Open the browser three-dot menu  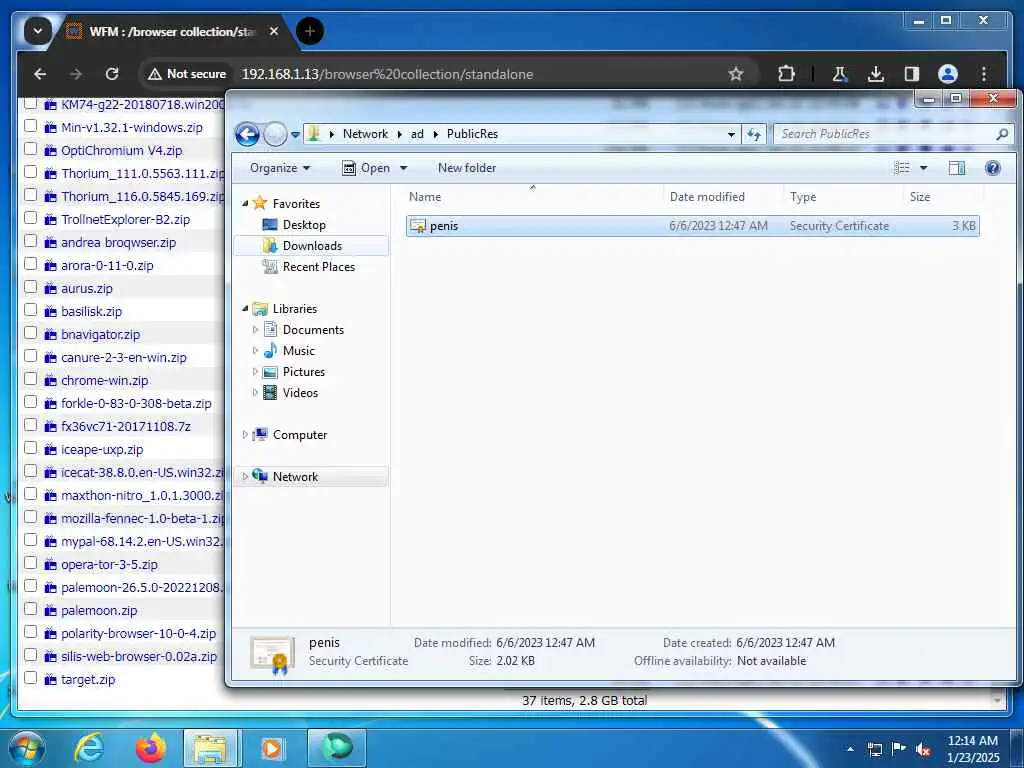coord(984,74)
